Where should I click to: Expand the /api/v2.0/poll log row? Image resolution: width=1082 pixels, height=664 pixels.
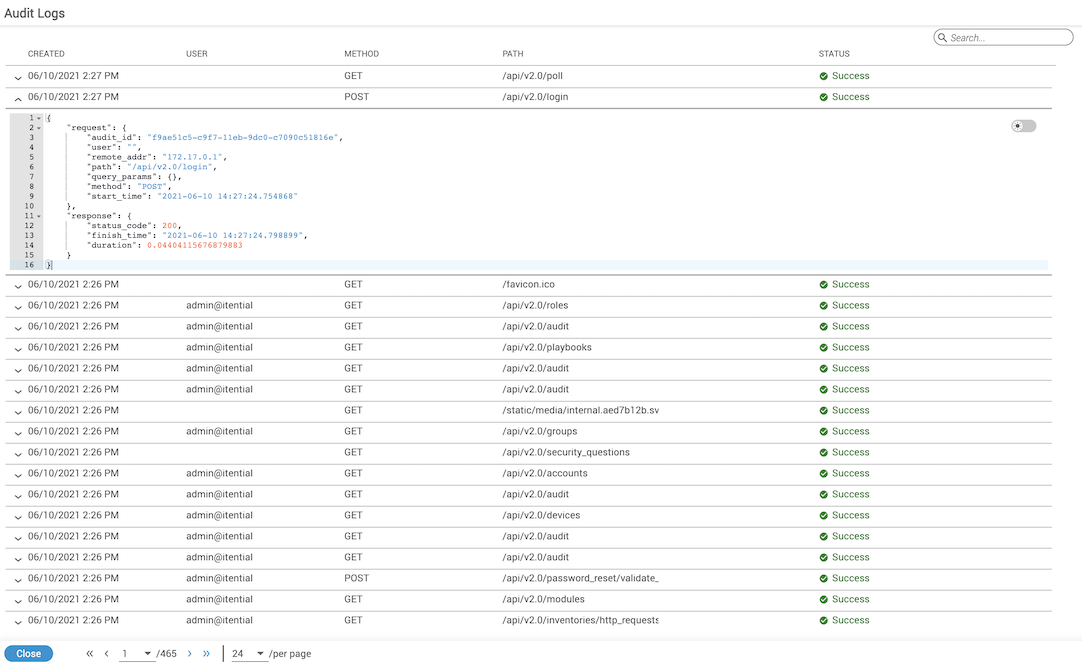coord(17,77)
